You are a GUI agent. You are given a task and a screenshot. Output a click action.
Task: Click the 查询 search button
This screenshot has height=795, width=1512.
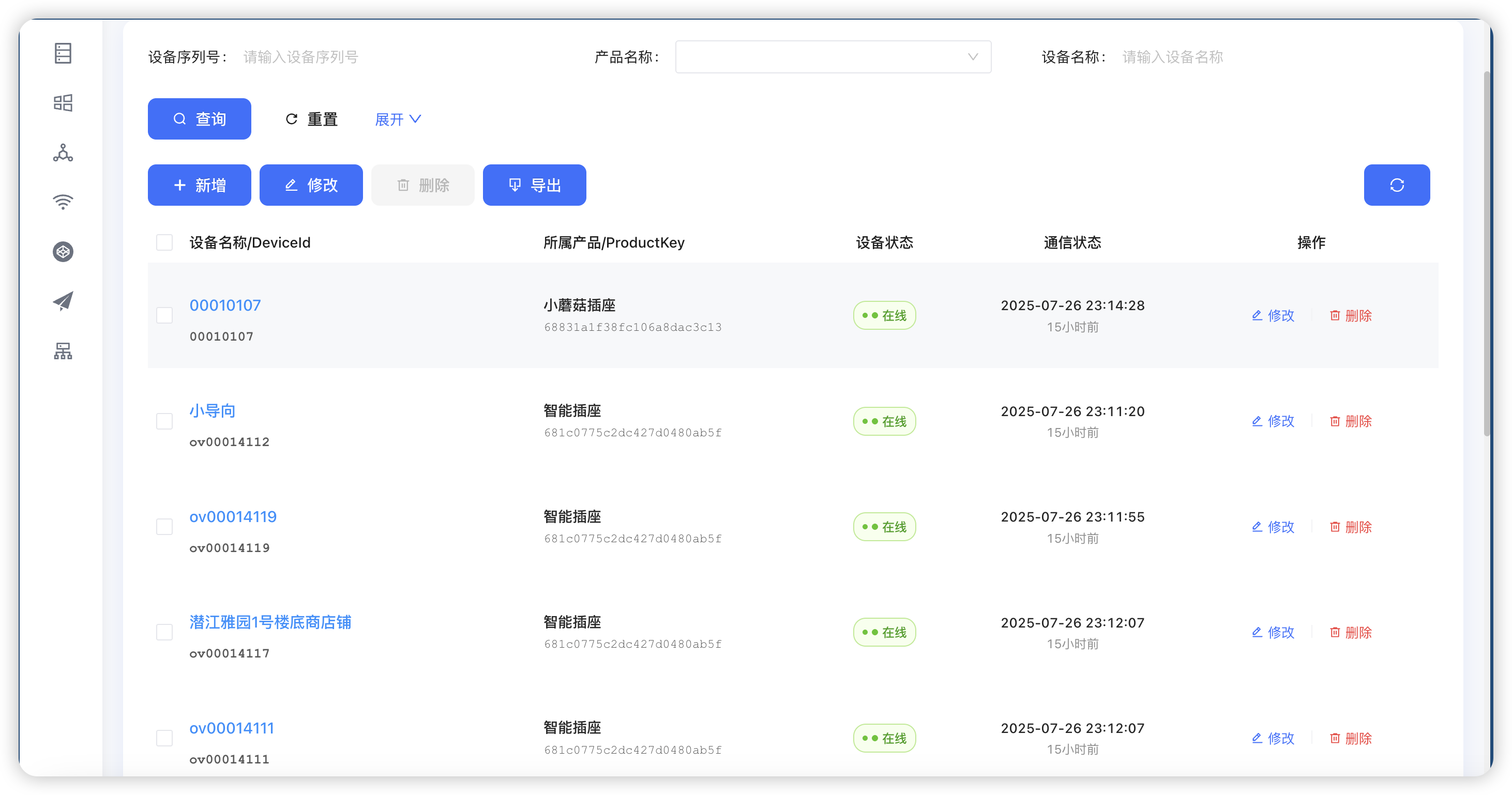[200, 118]
